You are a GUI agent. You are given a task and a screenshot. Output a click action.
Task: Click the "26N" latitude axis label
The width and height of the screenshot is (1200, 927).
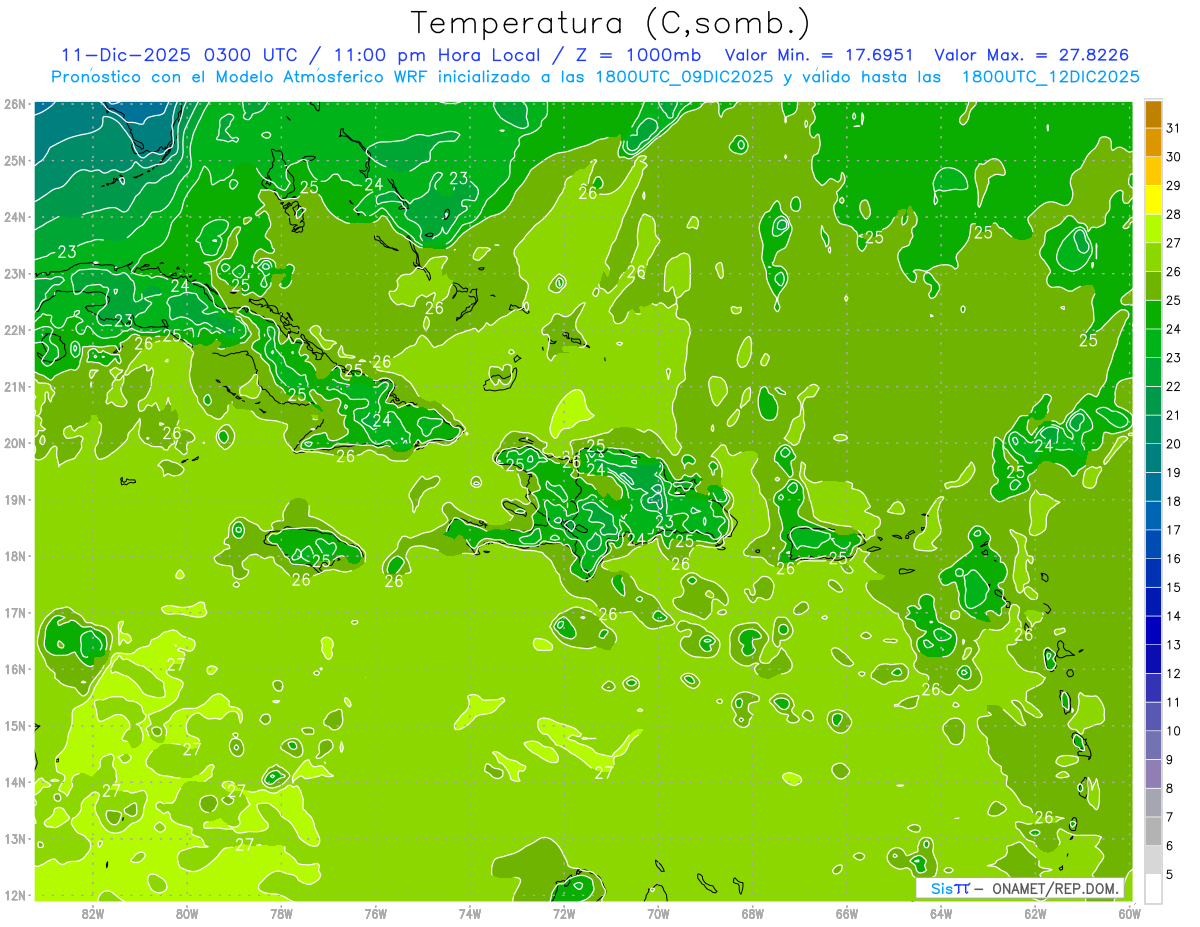(14, 104)
